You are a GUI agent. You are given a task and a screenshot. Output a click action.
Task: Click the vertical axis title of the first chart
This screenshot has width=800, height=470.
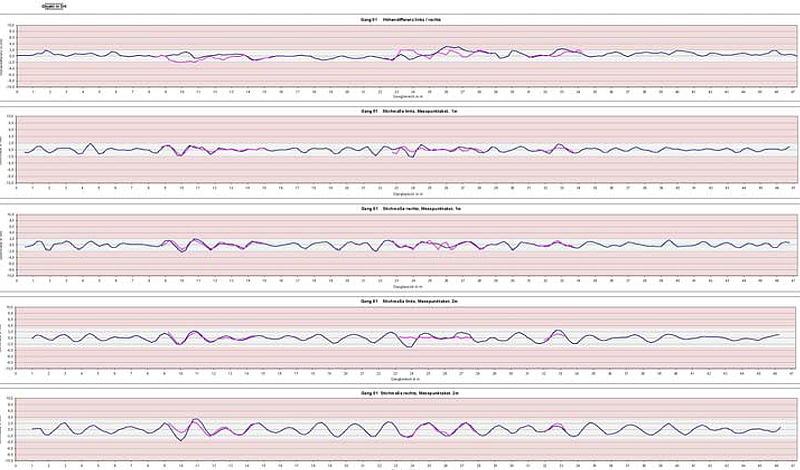click(5, 56)
